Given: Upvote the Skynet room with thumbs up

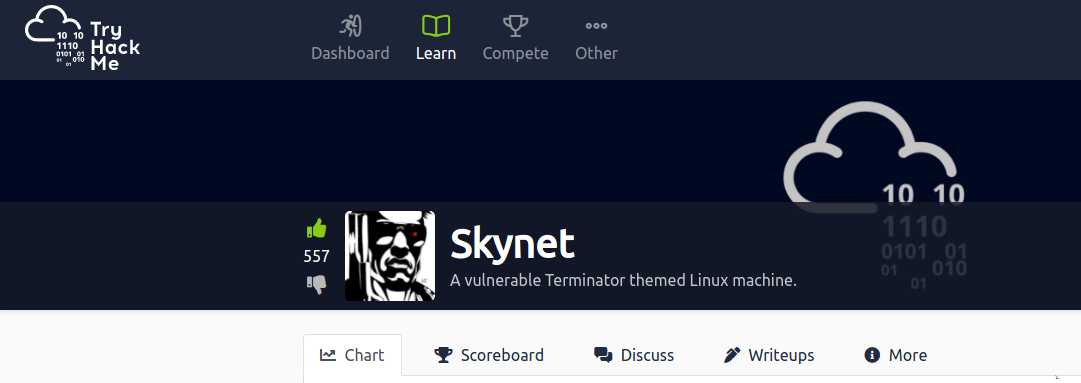Looking at the screenshot, I should coord(316,228).
